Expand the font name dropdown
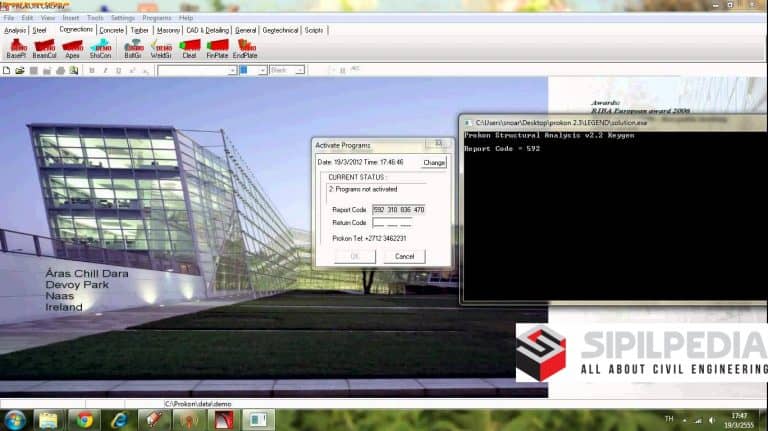768x431 pixels. point(231,70)
